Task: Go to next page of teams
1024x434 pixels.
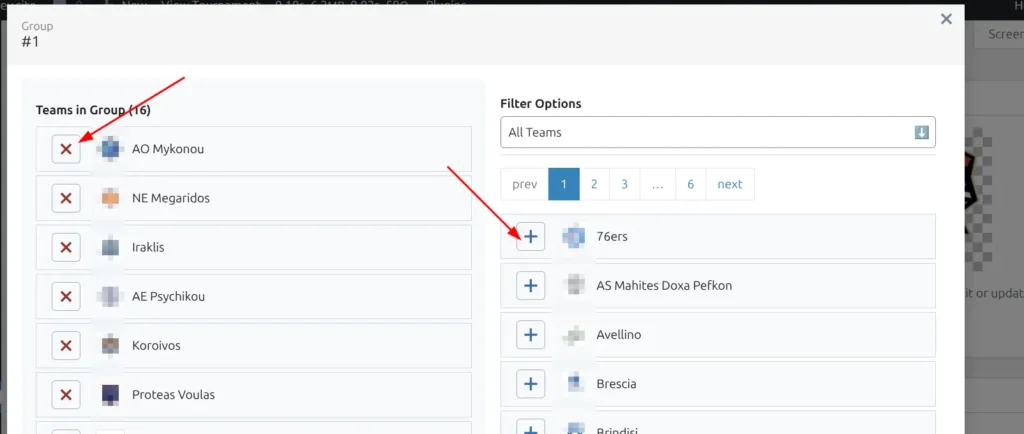Action: click(x=730, y=184)
